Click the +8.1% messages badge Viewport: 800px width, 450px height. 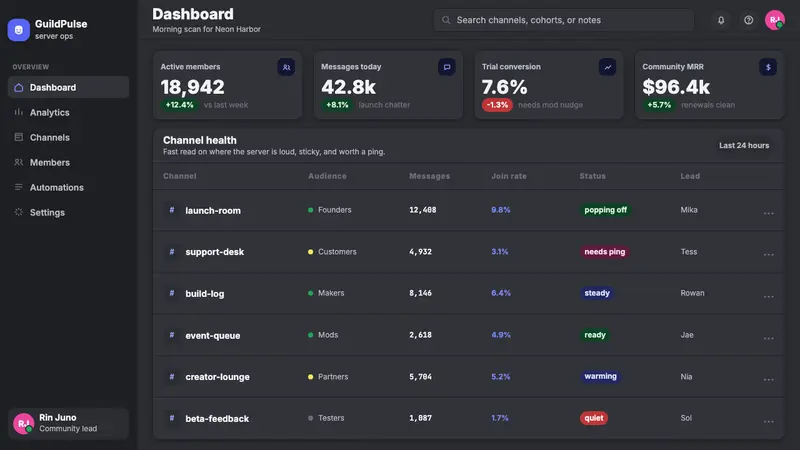[337, 105]
